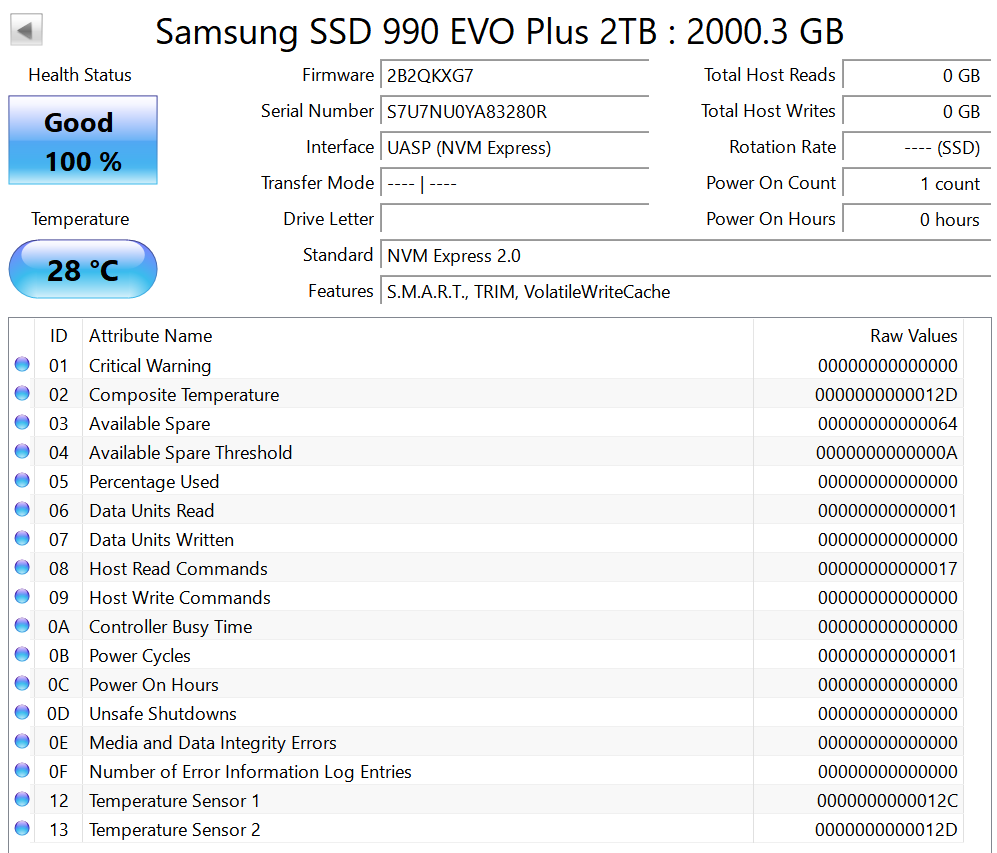This screenshot has height=853, width=997.
Task: Click the Good 100 % health status button
Action: tap(83, 140)
